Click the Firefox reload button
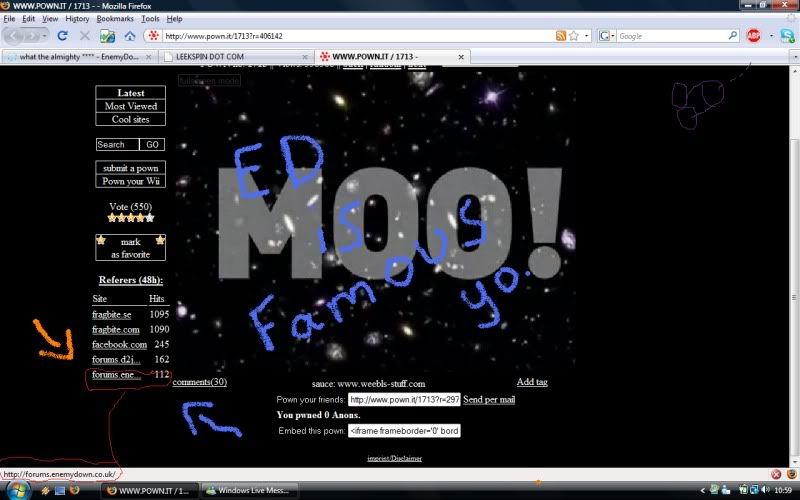The height and width of the screenshot is (500, 800). (62, 36)
